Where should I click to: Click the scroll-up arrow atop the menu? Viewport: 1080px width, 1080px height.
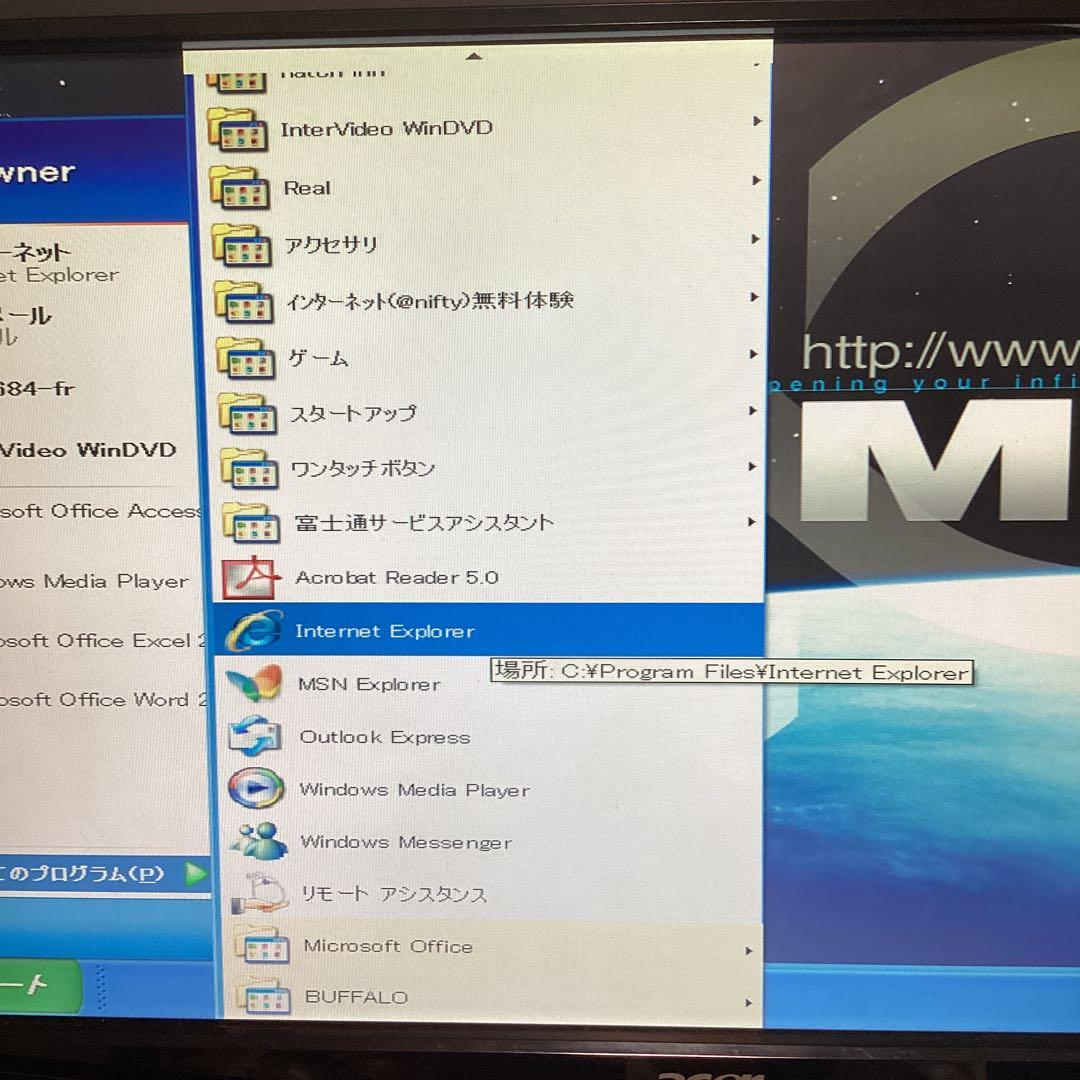pyautogui.click(x=473, y=57)
